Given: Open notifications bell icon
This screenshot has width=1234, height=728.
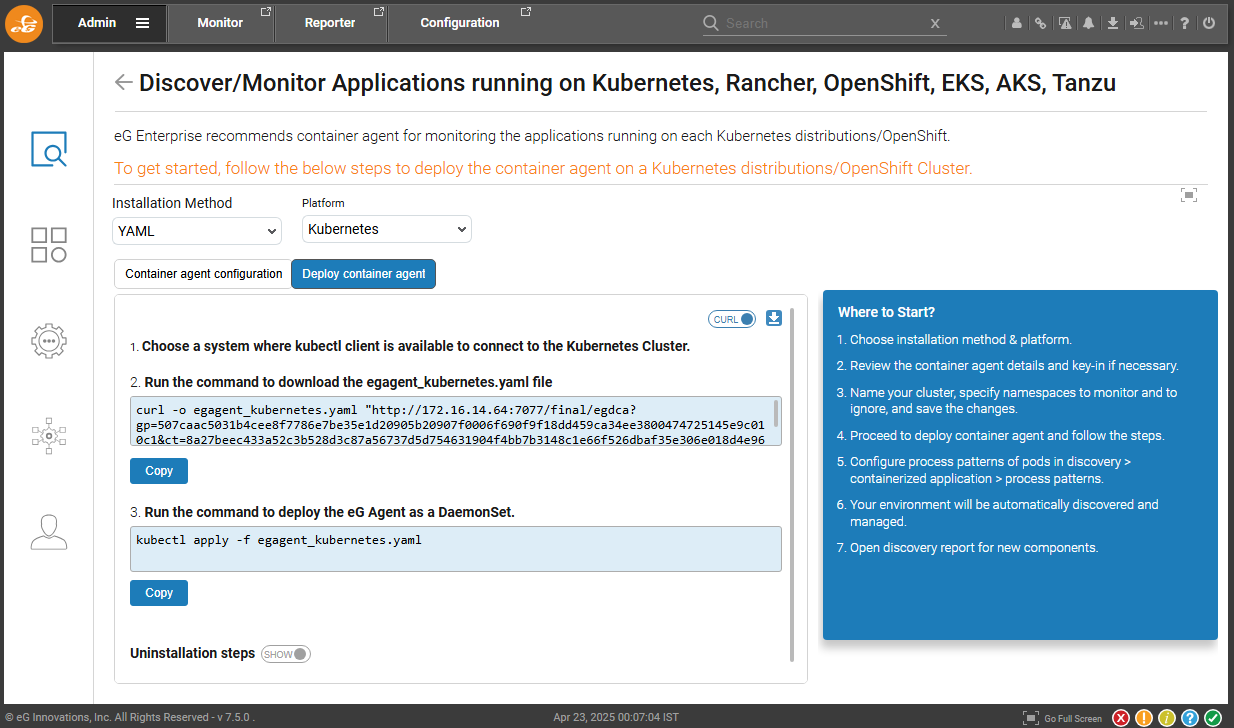Looking at the screenshot, I should tap(1089, 23).
